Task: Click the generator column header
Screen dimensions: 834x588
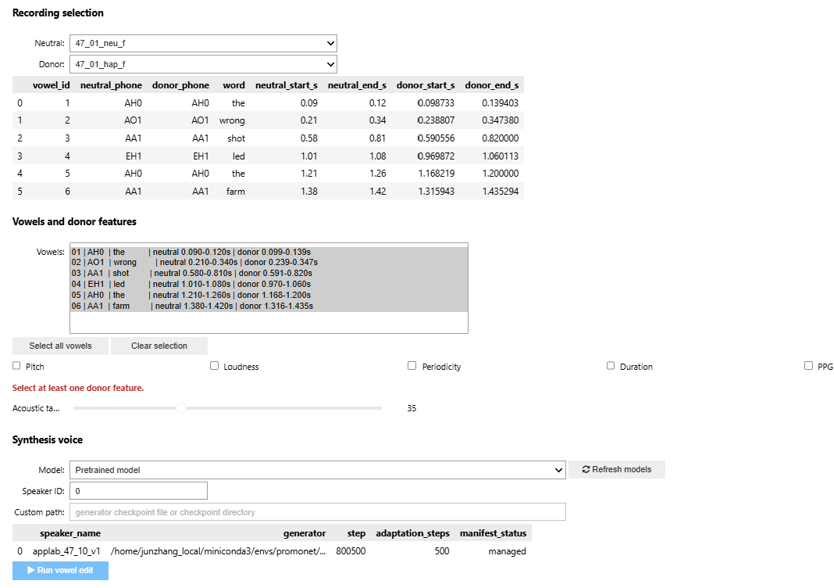Action: (x=304, y=533)
